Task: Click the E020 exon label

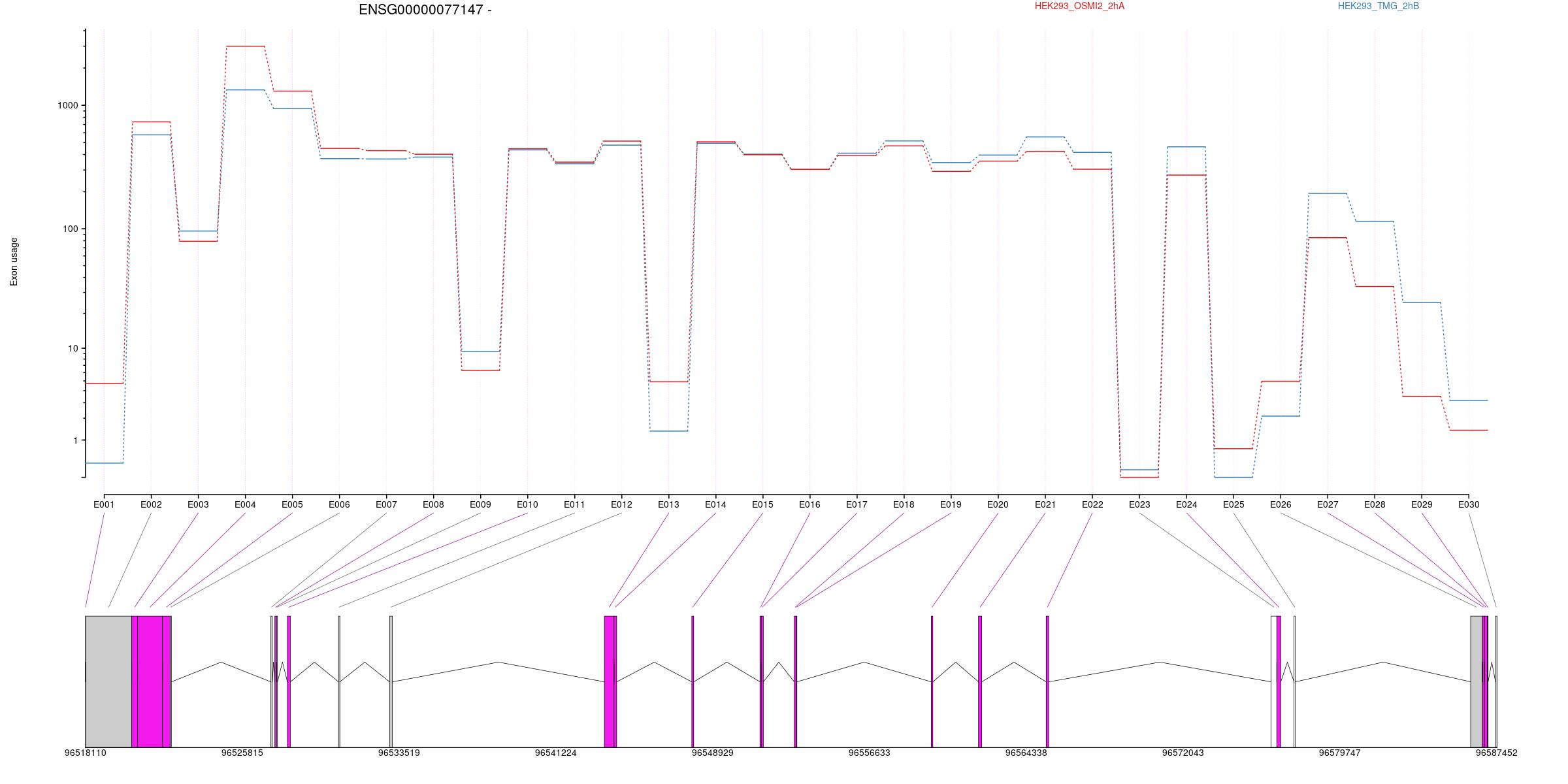Action: coord(998,504)
